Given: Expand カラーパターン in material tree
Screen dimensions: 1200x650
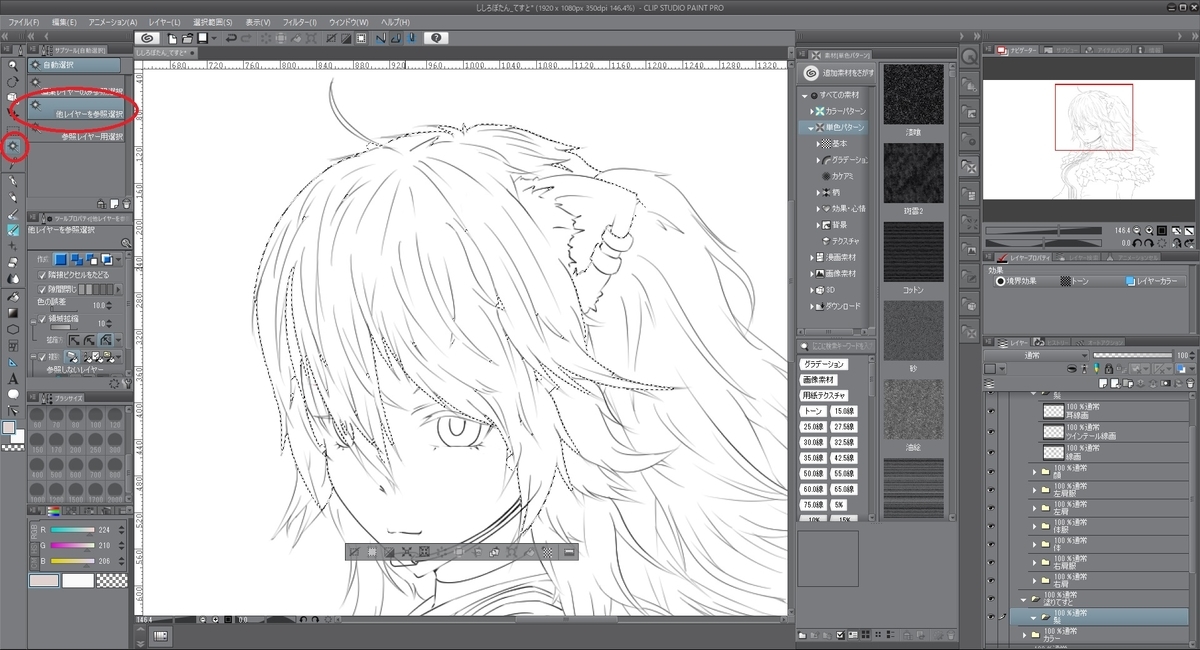Looking at the screenshot, I should coord(811,111).
